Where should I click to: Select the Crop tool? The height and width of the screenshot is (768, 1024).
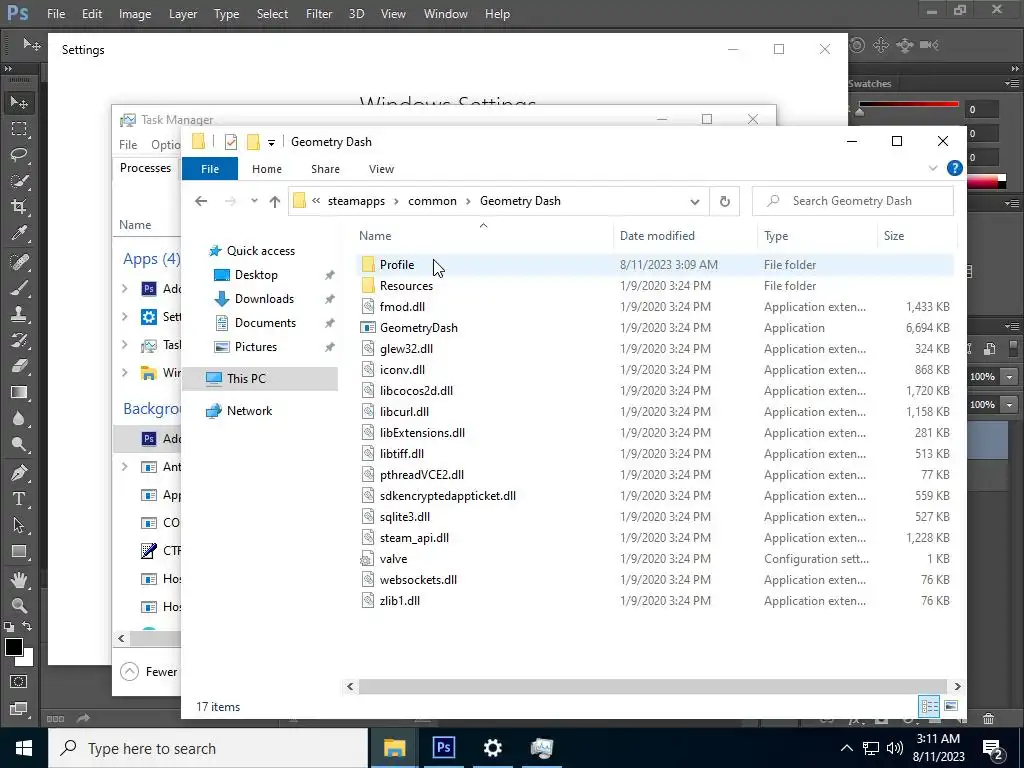pyautogui.click(x=19, y=208)
